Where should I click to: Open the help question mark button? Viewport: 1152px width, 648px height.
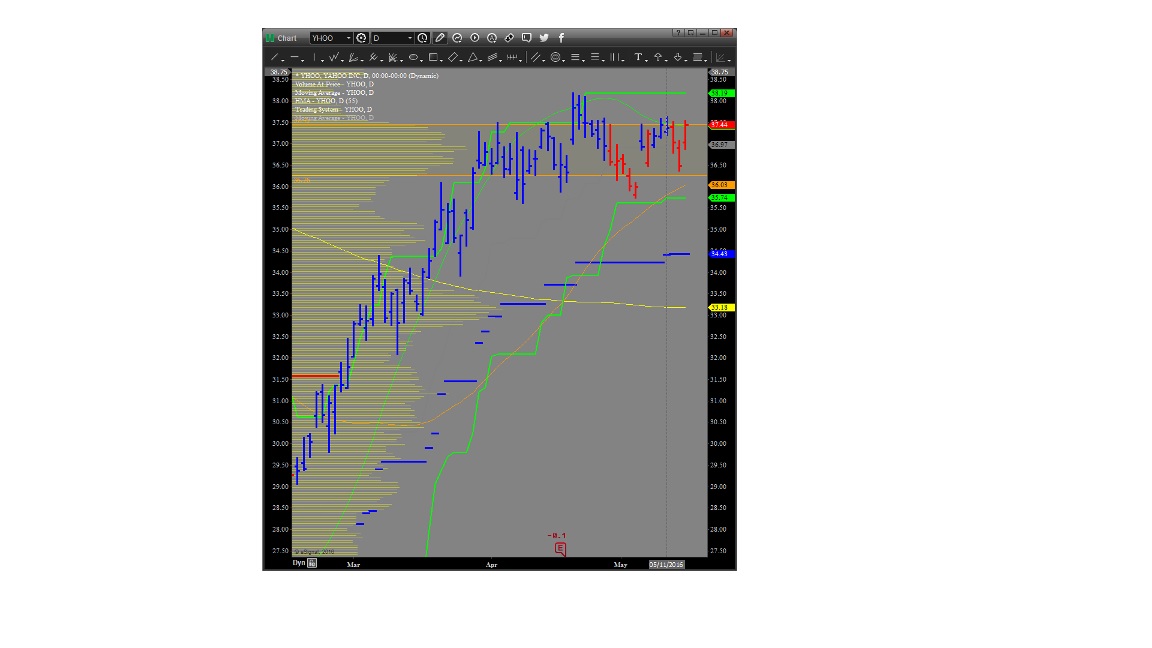click(678, 33)
